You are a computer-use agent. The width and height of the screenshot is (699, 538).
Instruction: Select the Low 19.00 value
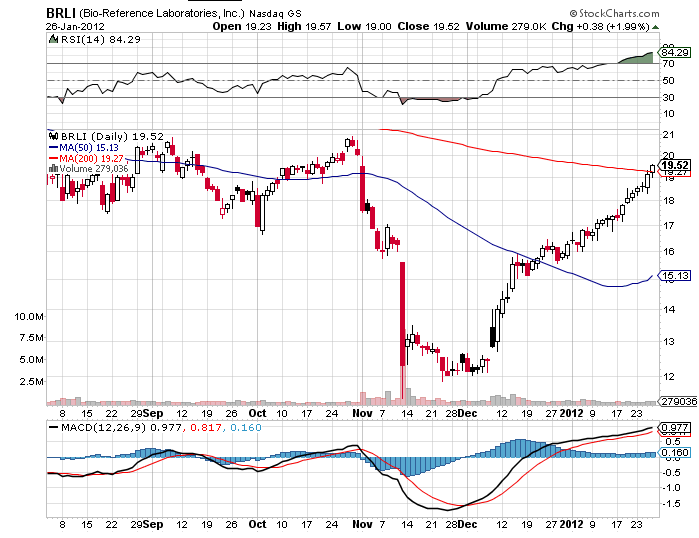tap(364, 26)
